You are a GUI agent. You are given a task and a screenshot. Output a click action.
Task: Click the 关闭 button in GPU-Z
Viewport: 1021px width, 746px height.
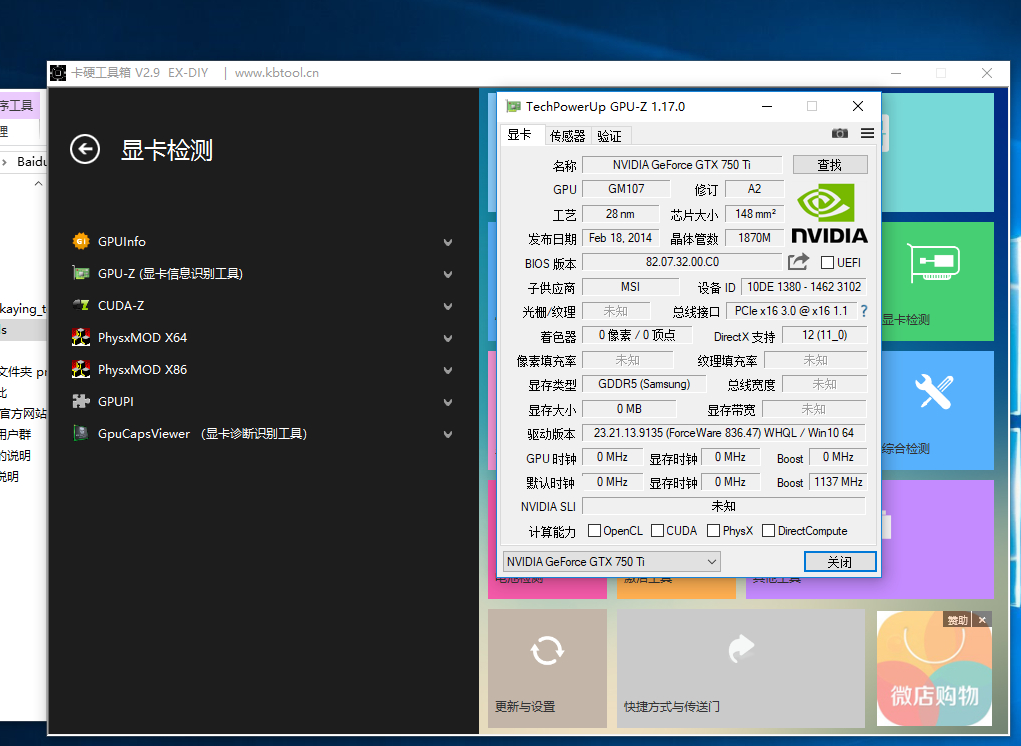[840, 562]
